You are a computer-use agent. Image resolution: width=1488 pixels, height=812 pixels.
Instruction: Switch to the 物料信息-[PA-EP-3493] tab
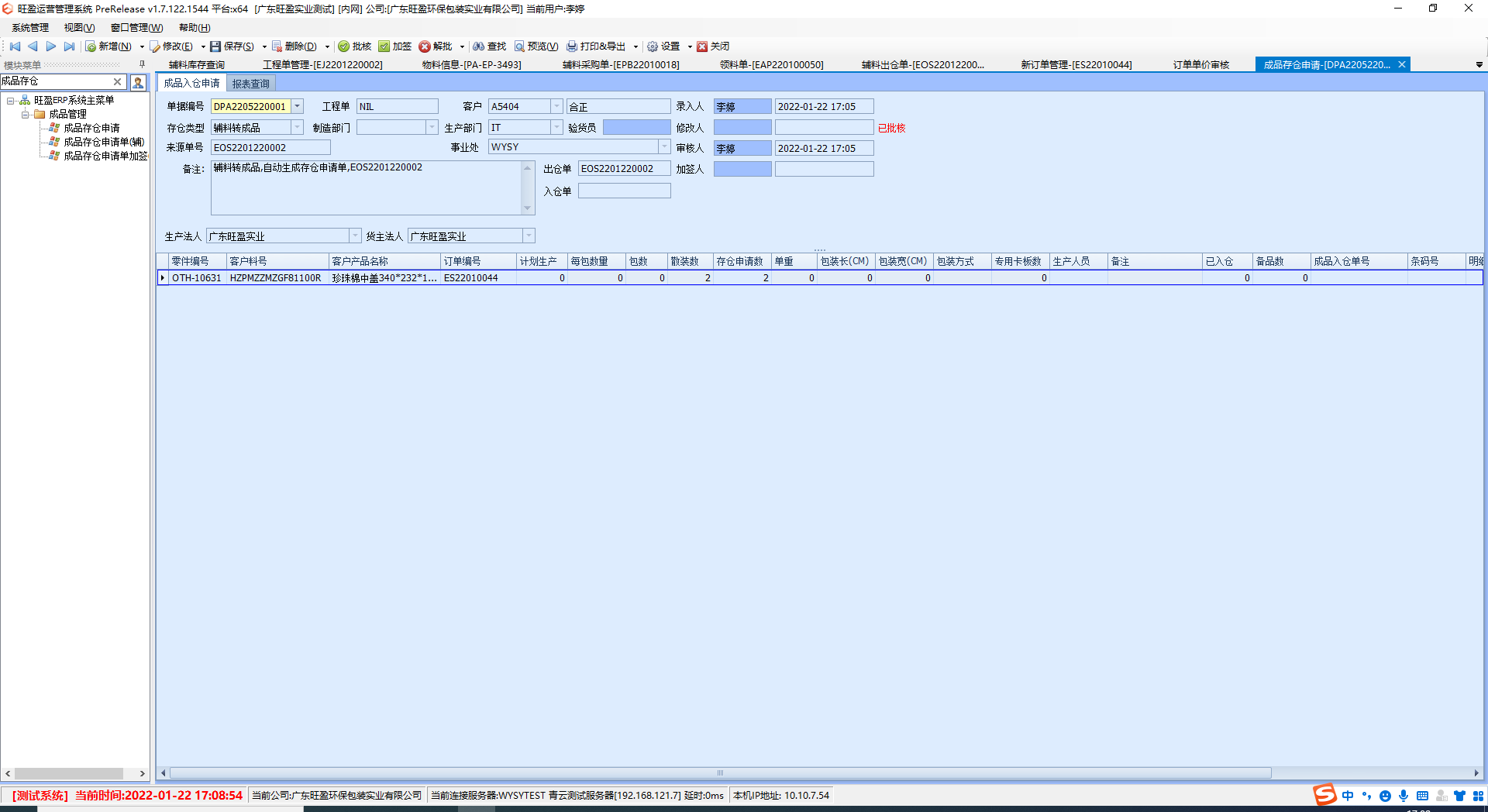(x=471, y=65)
